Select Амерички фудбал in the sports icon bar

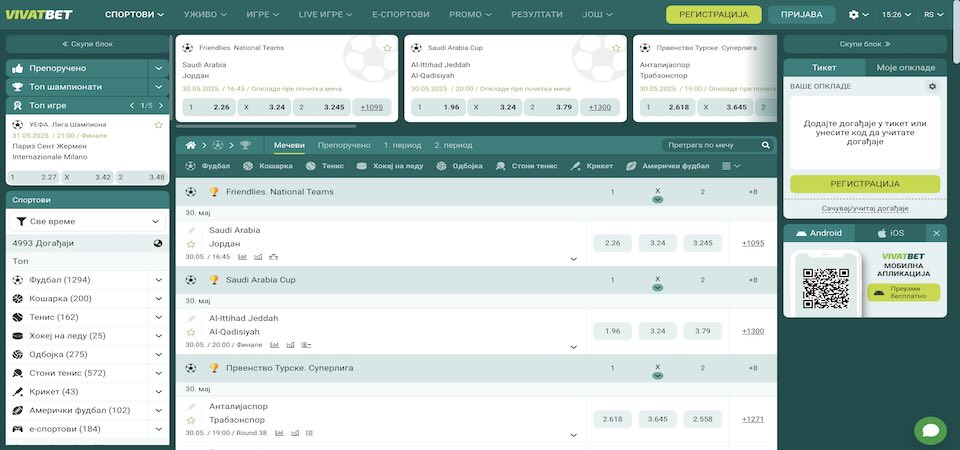[667, 166]
